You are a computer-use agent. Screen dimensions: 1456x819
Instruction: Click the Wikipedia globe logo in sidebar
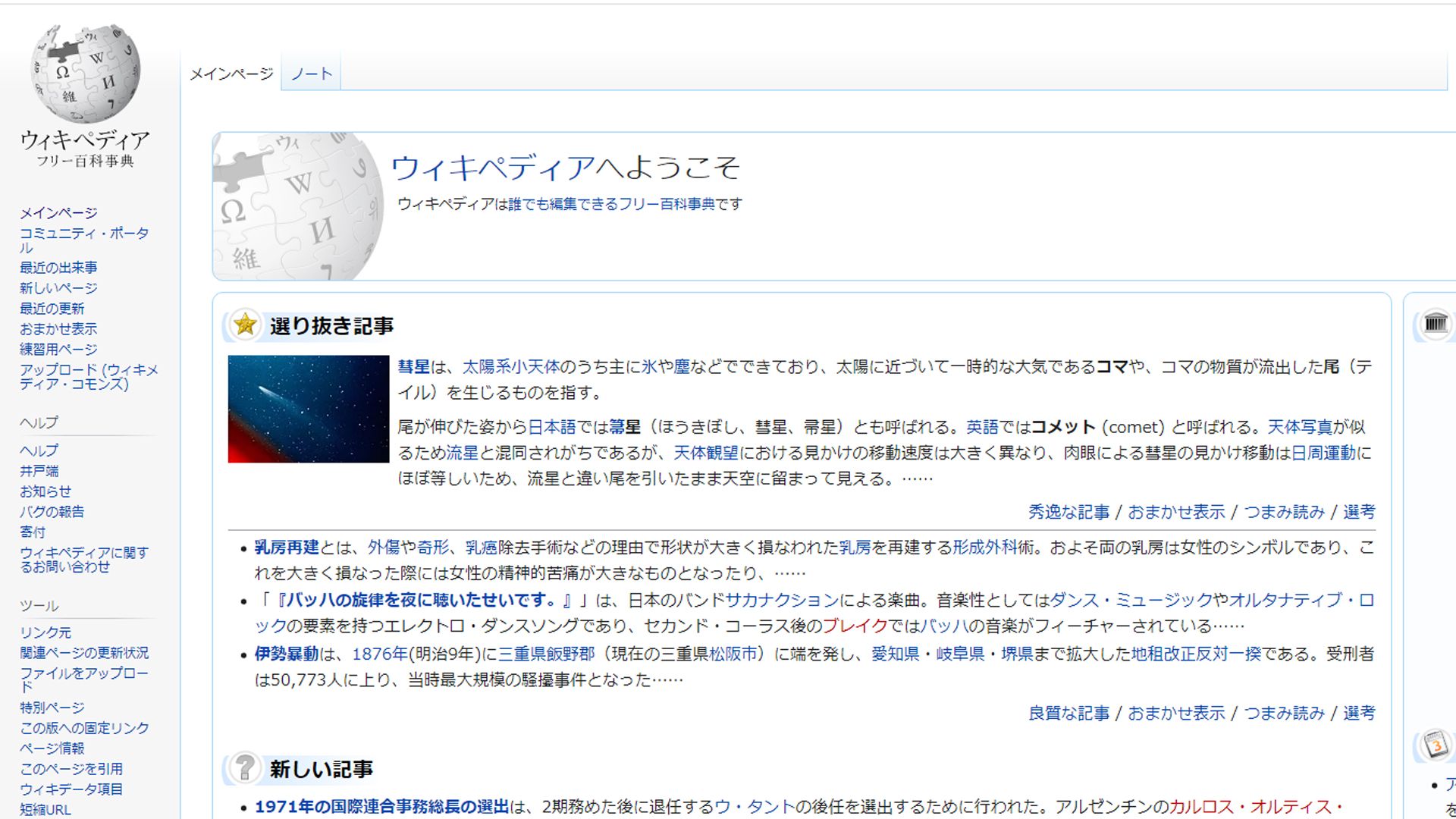pos(85,74)
